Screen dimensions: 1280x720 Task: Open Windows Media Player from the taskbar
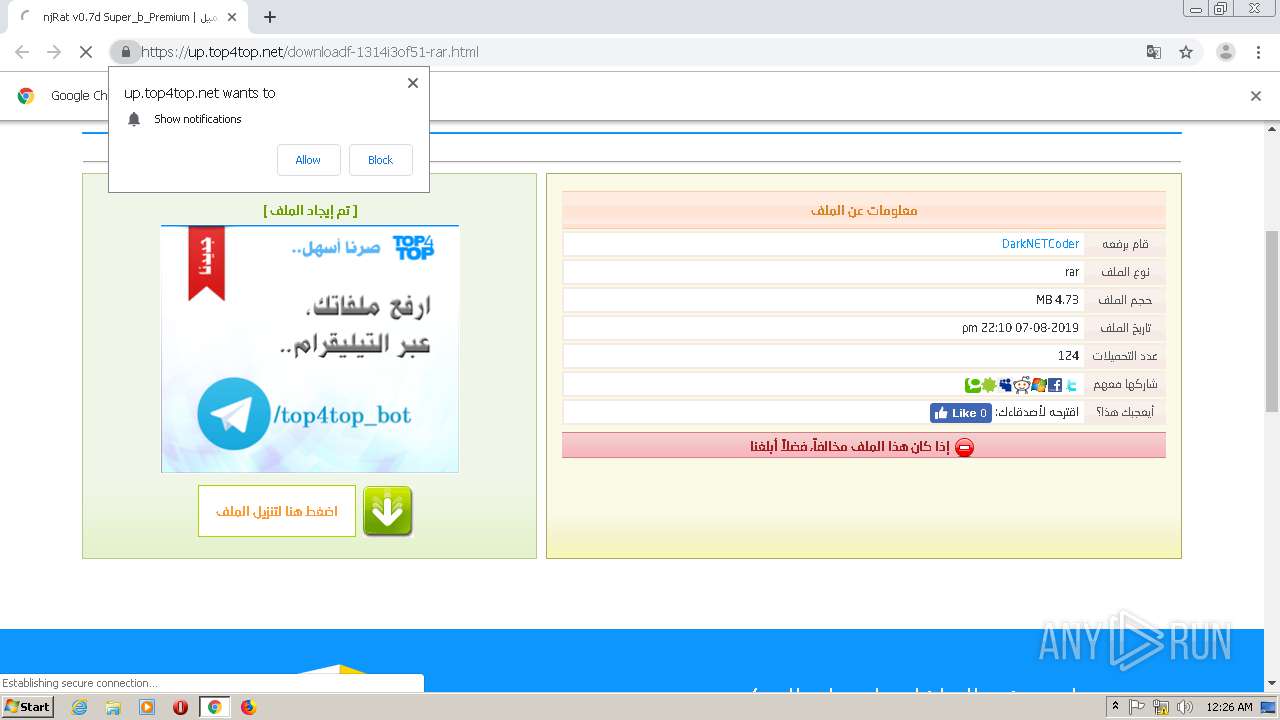pyautogui.click(x=147, y=707)
